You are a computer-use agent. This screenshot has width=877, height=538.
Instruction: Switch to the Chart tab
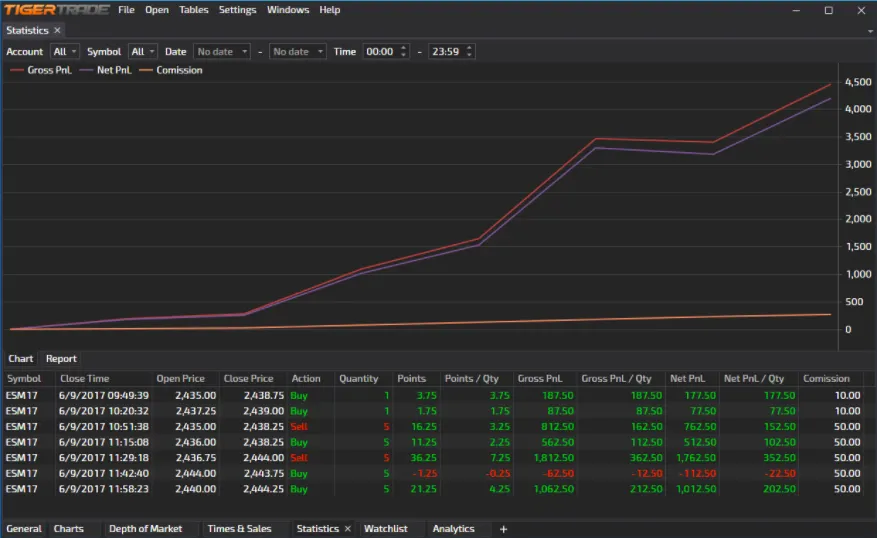[21, 358]
